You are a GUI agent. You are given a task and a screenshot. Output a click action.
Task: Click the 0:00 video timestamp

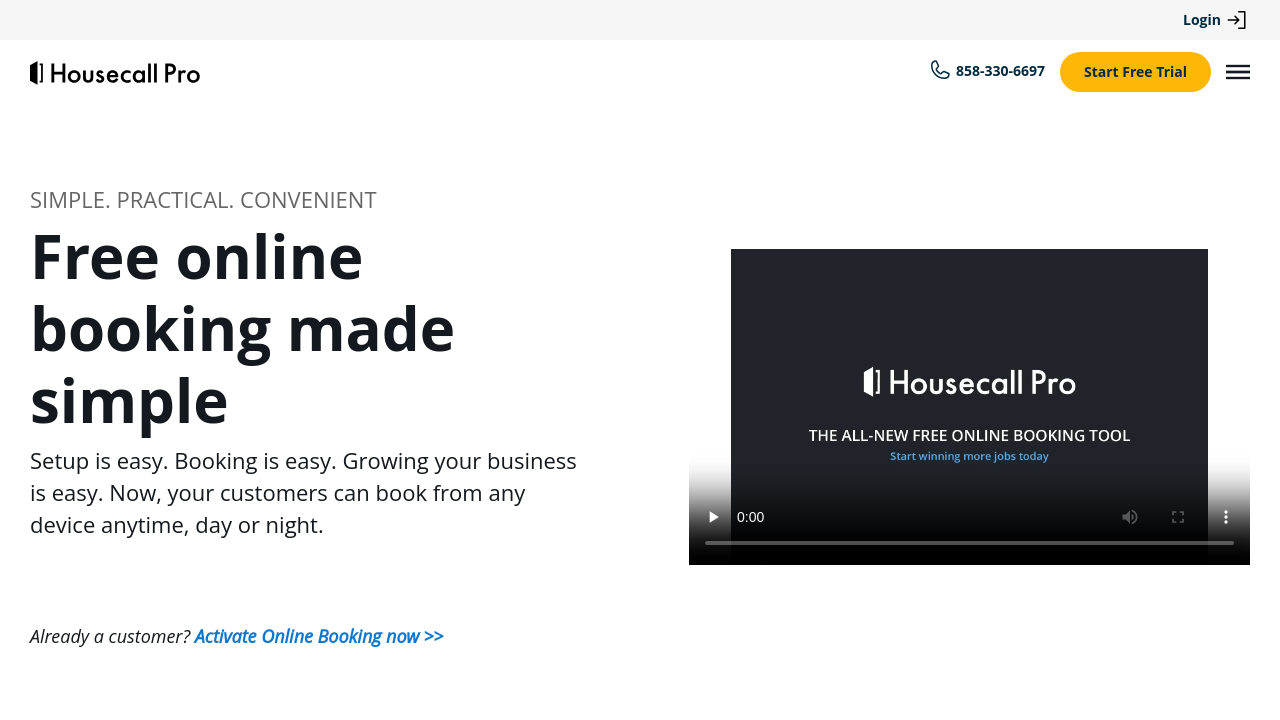coord(750,517)
